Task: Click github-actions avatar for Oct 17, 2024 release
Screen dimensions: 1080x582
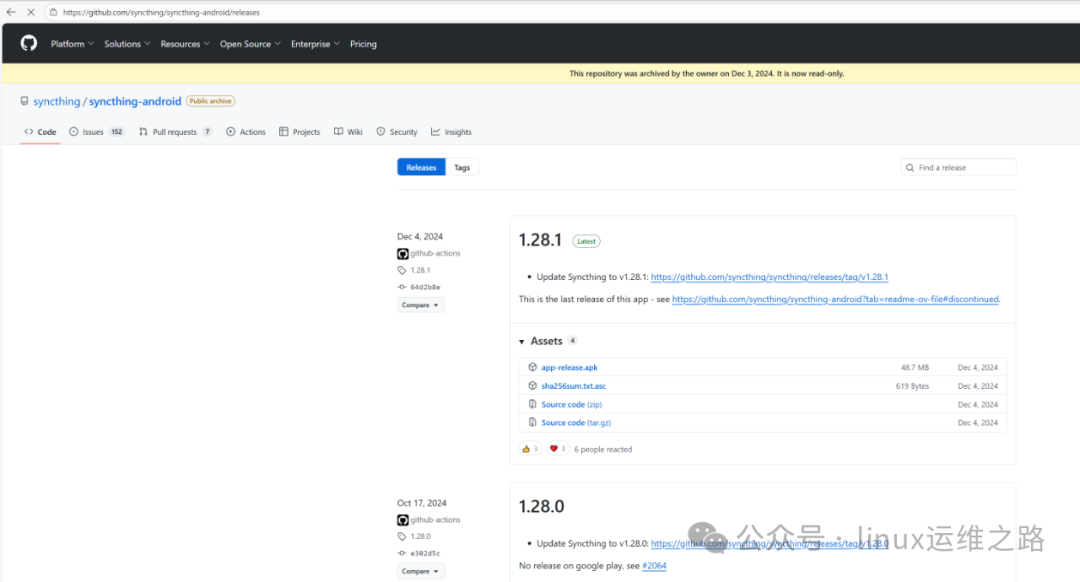Action: (403, 520)
